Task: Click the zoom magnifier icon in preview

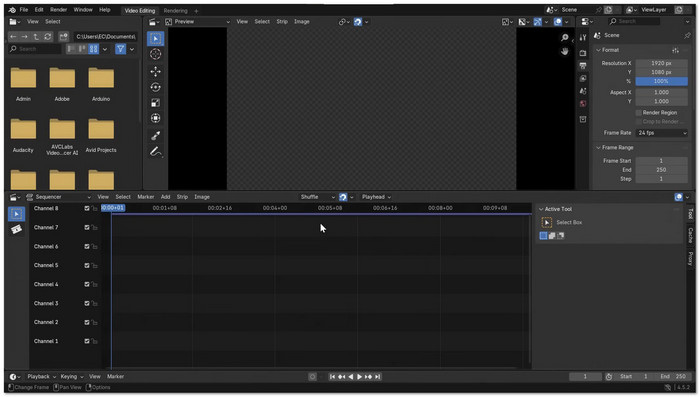Action: [x=565, y=38]
